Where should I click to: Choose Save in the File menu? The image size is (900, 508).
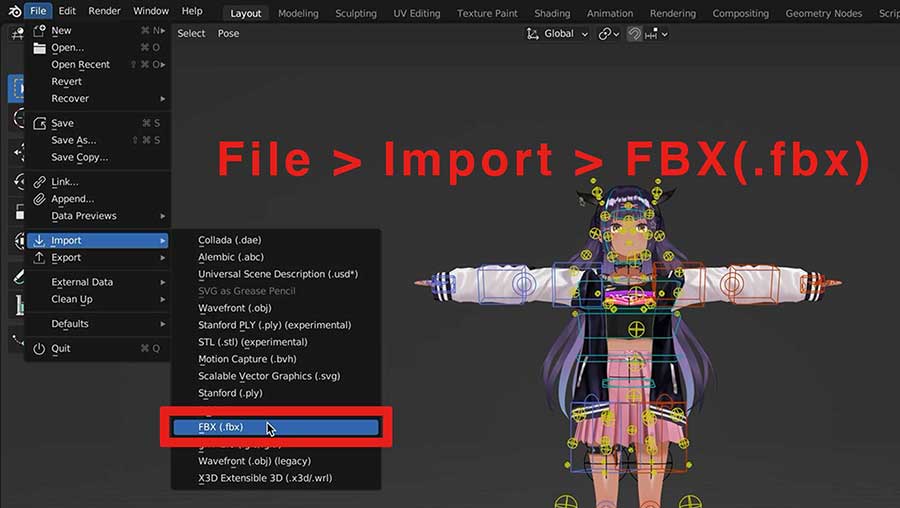tap(98, 123)
